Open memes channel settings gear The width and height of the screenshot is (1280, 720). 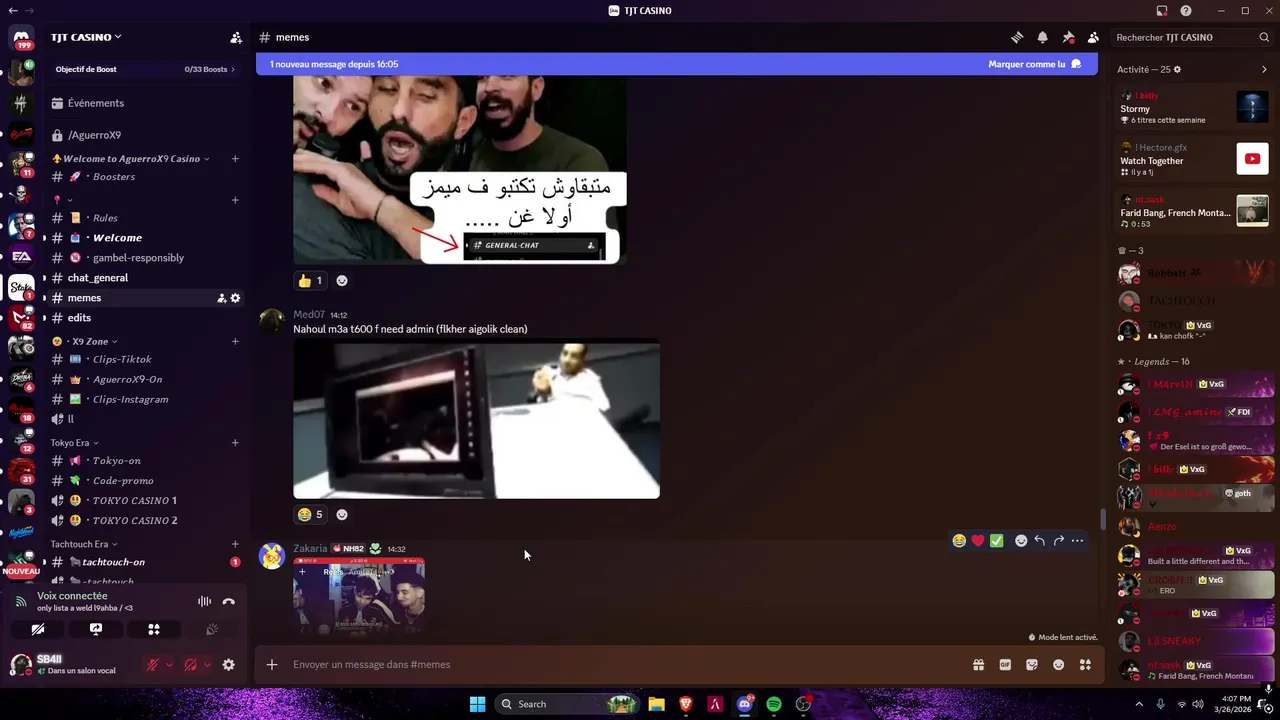(x=235, y=298)
